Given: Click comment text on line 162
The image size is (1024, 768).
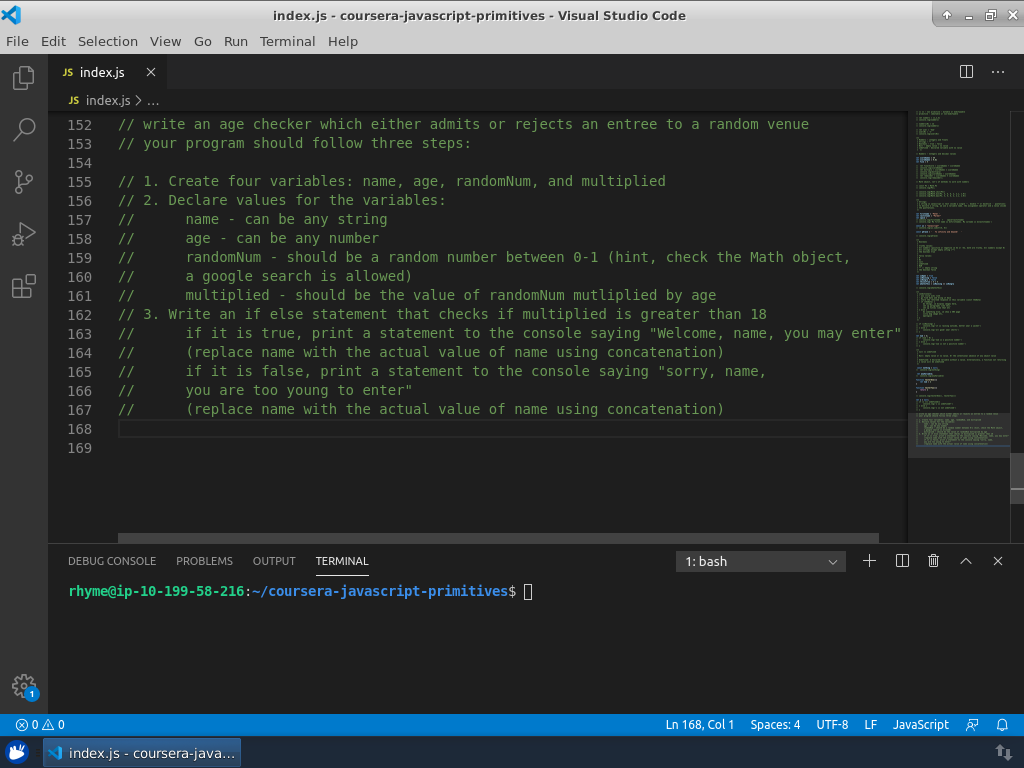Looking at the screenshot, I should (442, 314).
